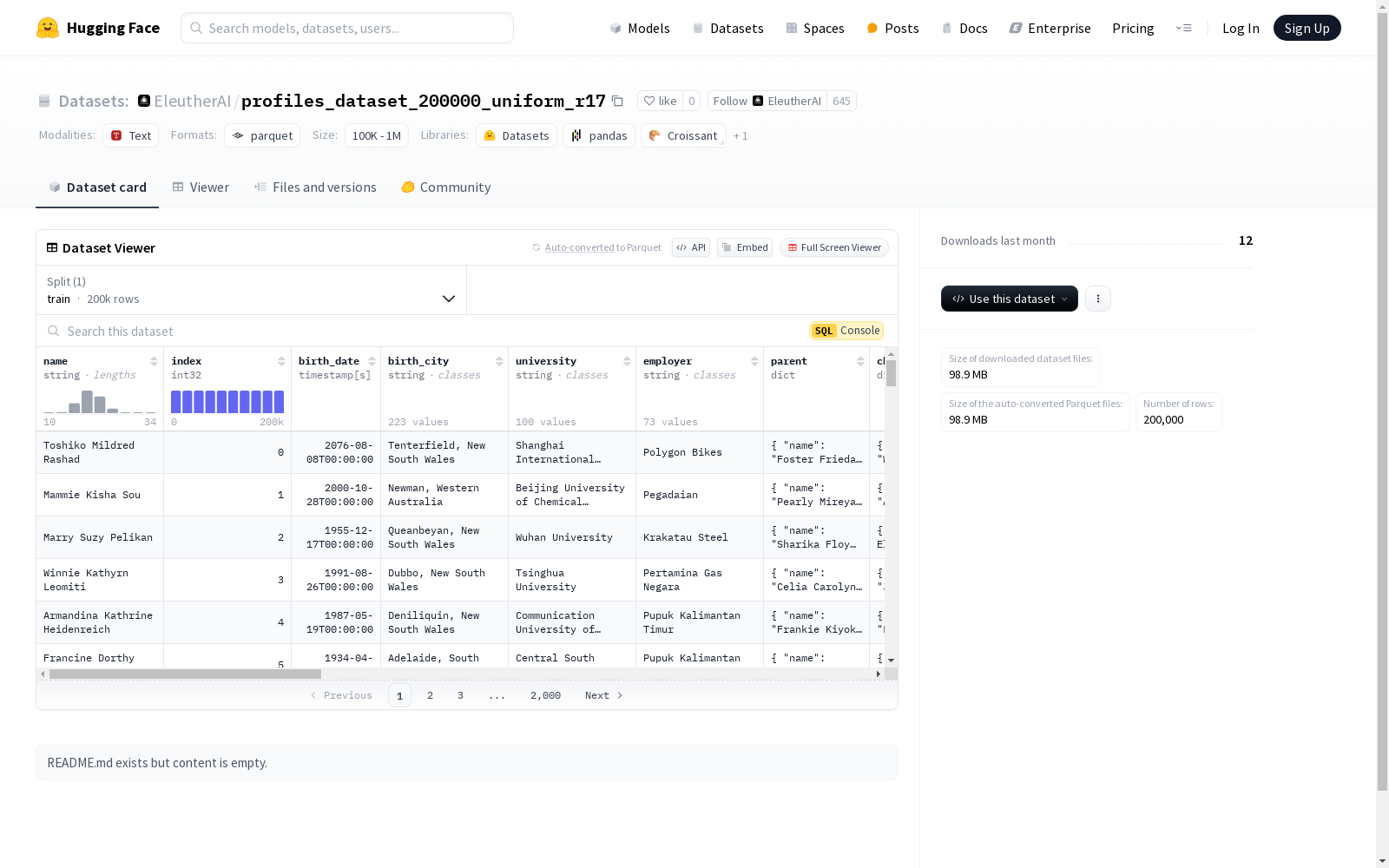Open Pricing page
Image resolution: width=1389 pixels, height=868 pixels.
(x=1133, y=28)
